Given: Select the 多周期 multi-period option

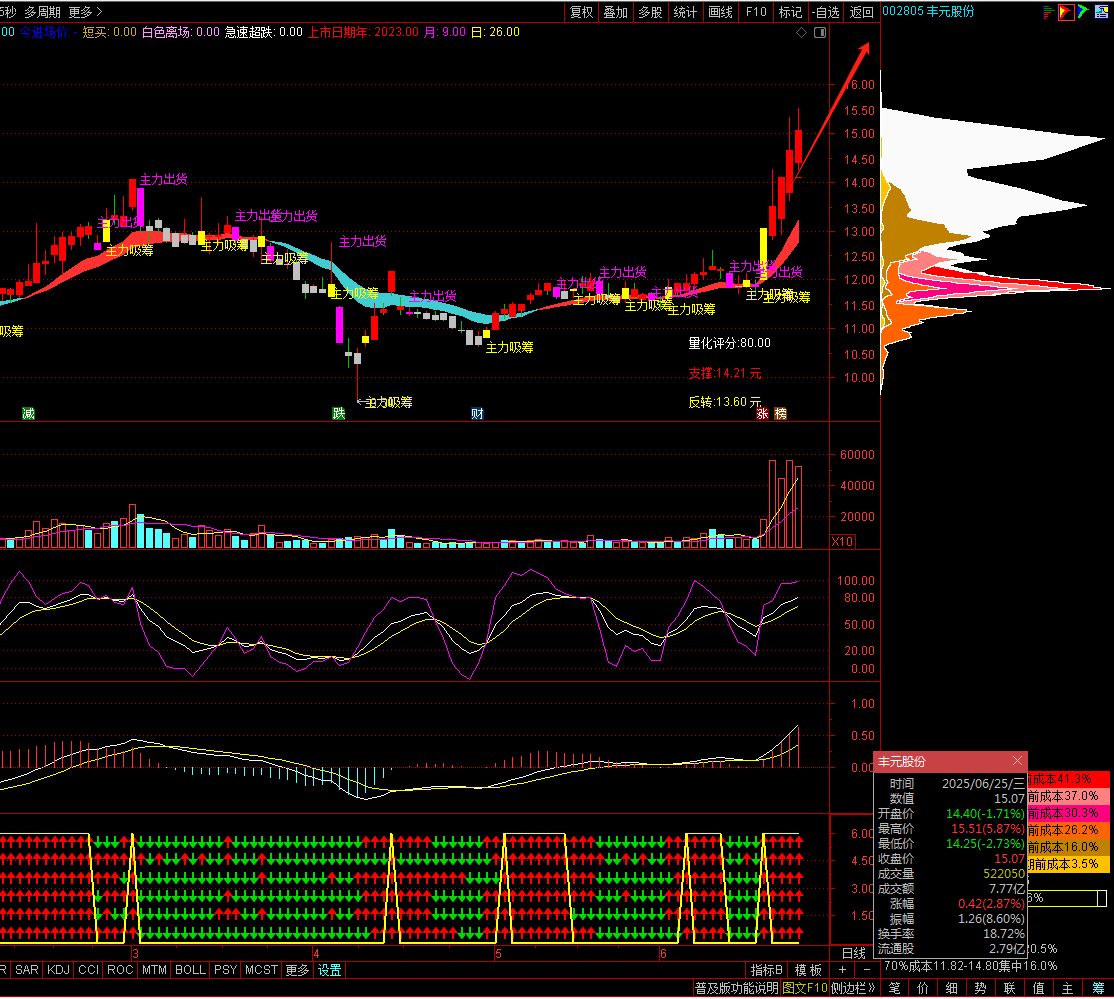Looking at the screenshot, I should (43, 12).
